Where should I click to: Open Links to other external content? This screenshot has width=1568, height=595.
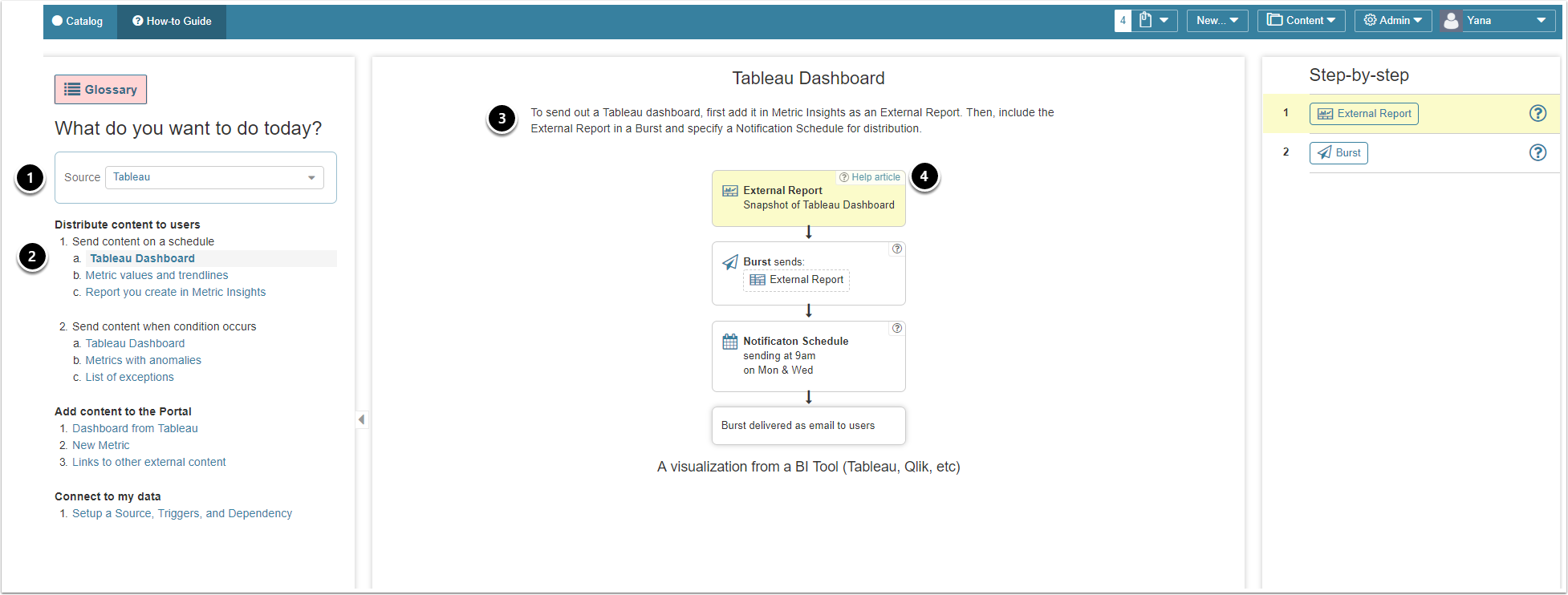pos(149,462)
